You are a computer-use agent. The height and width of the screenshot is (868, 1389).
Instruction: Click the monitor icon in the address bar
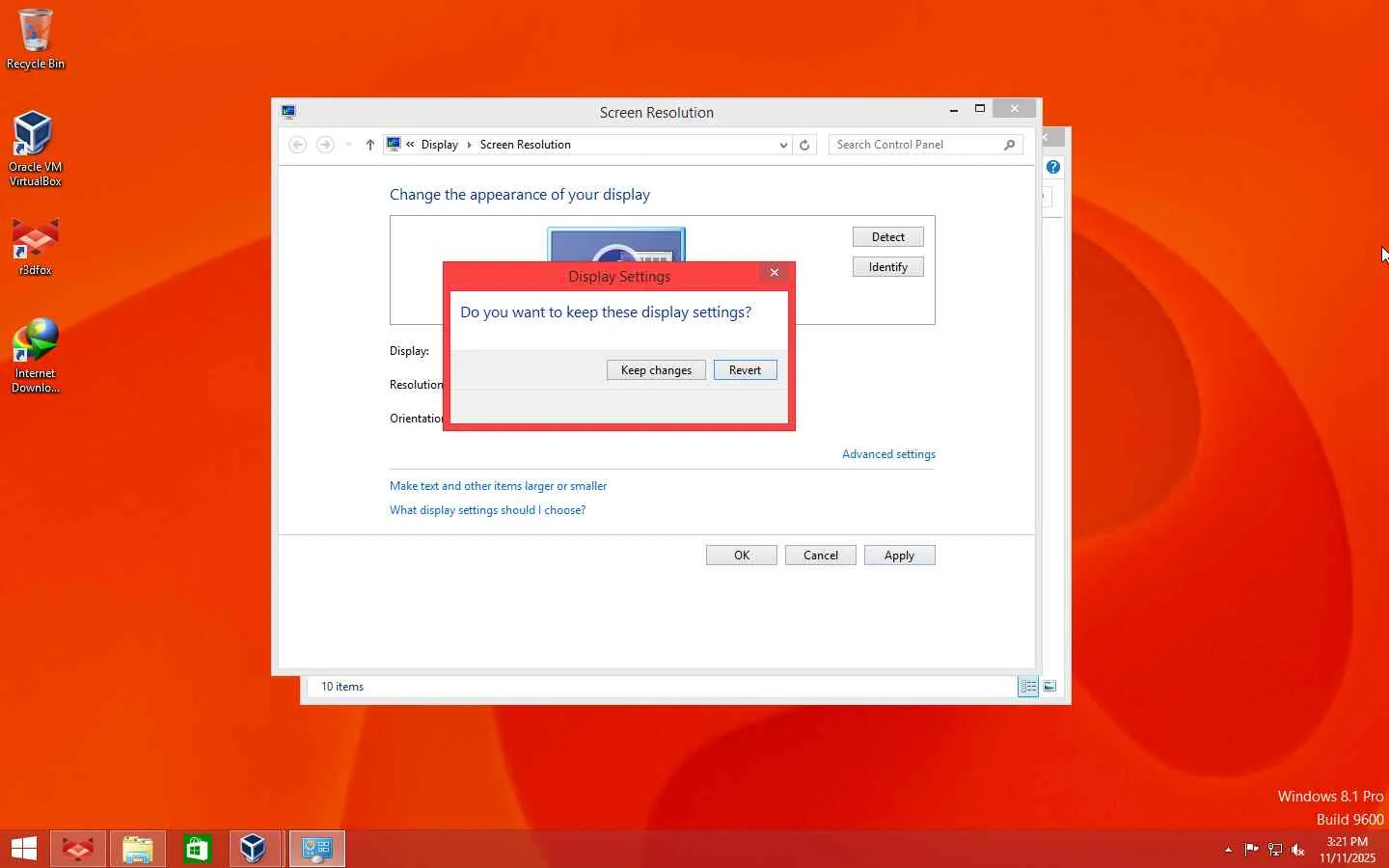point(394,145)
